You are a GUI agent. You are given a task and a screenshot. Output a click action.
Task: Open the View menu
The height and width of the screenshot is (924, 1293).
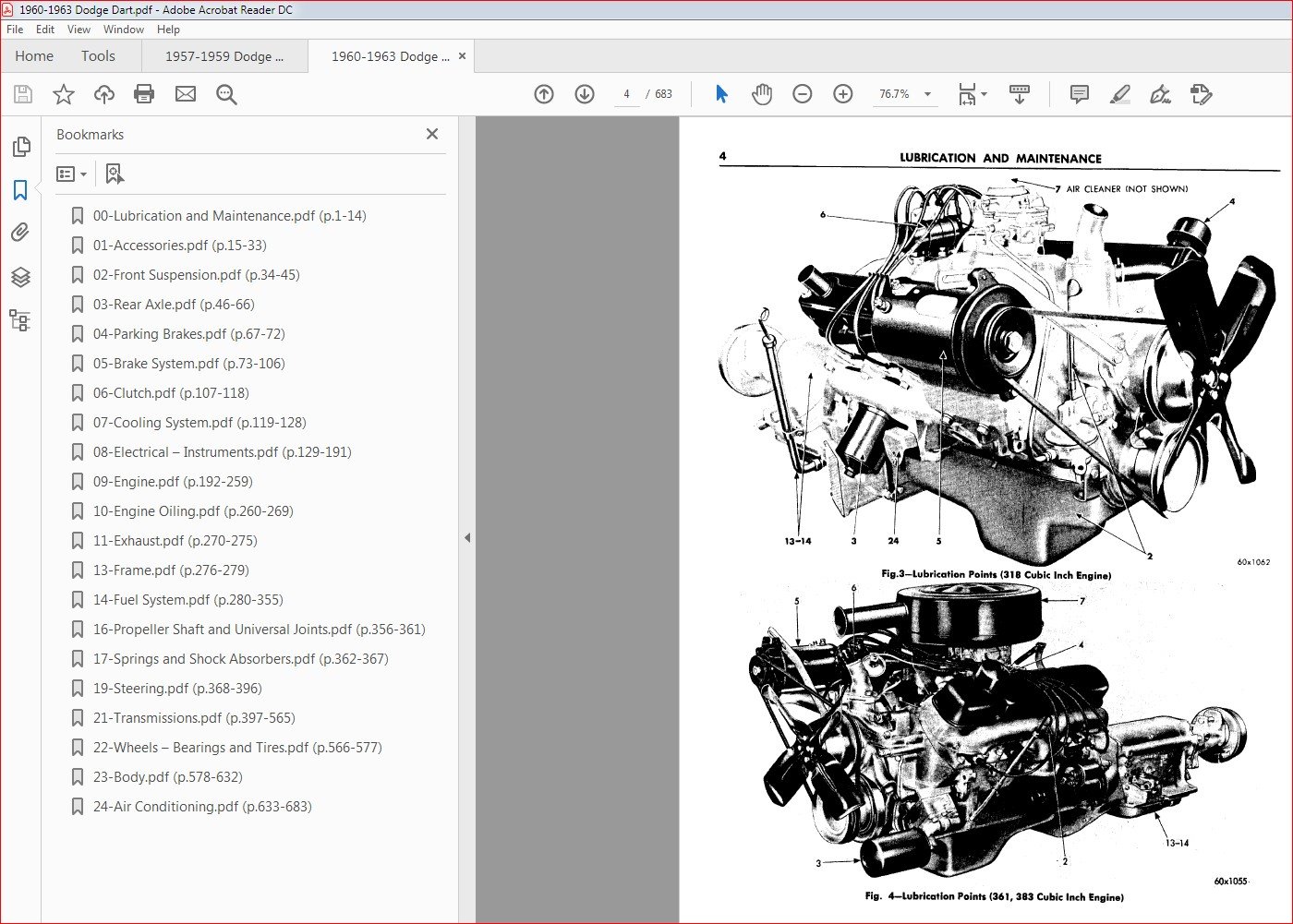coord(79,30)
